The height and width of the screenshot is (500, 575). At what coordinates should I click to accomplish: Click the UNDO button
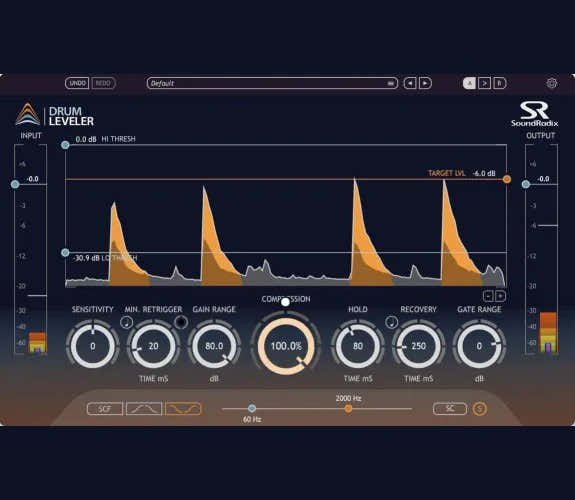(77, 83)
